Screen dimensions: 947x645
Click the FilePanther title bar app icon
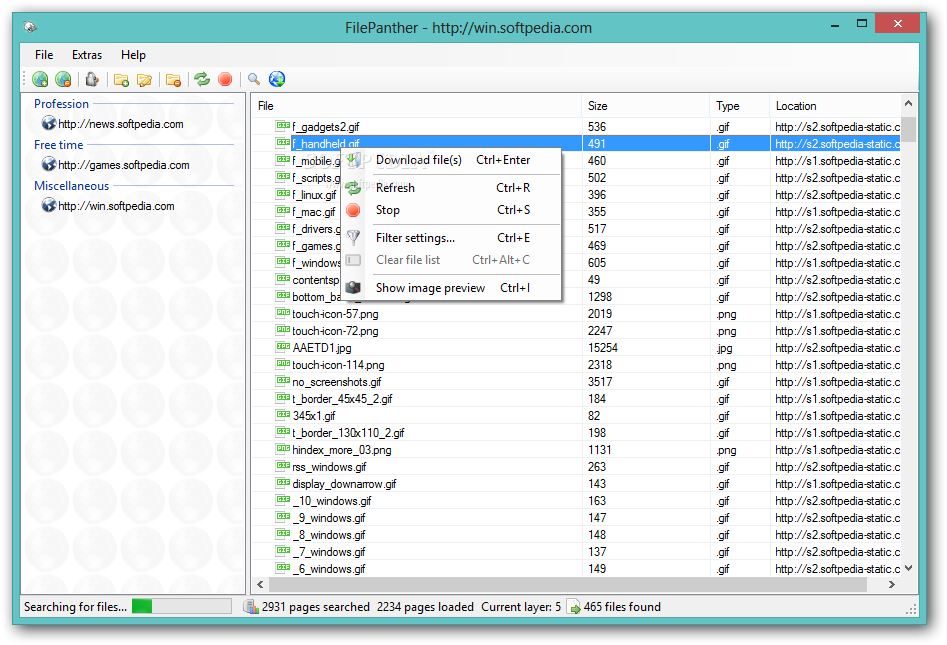pos(30,27)
